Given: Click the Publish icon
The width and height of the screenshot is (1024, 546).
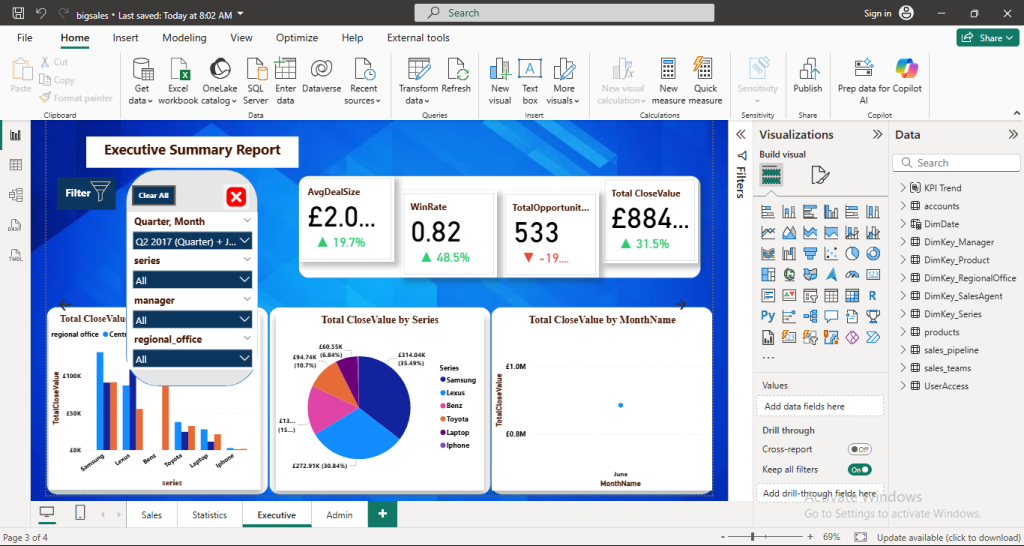Looking at the screenshot, I should point(807,70).
